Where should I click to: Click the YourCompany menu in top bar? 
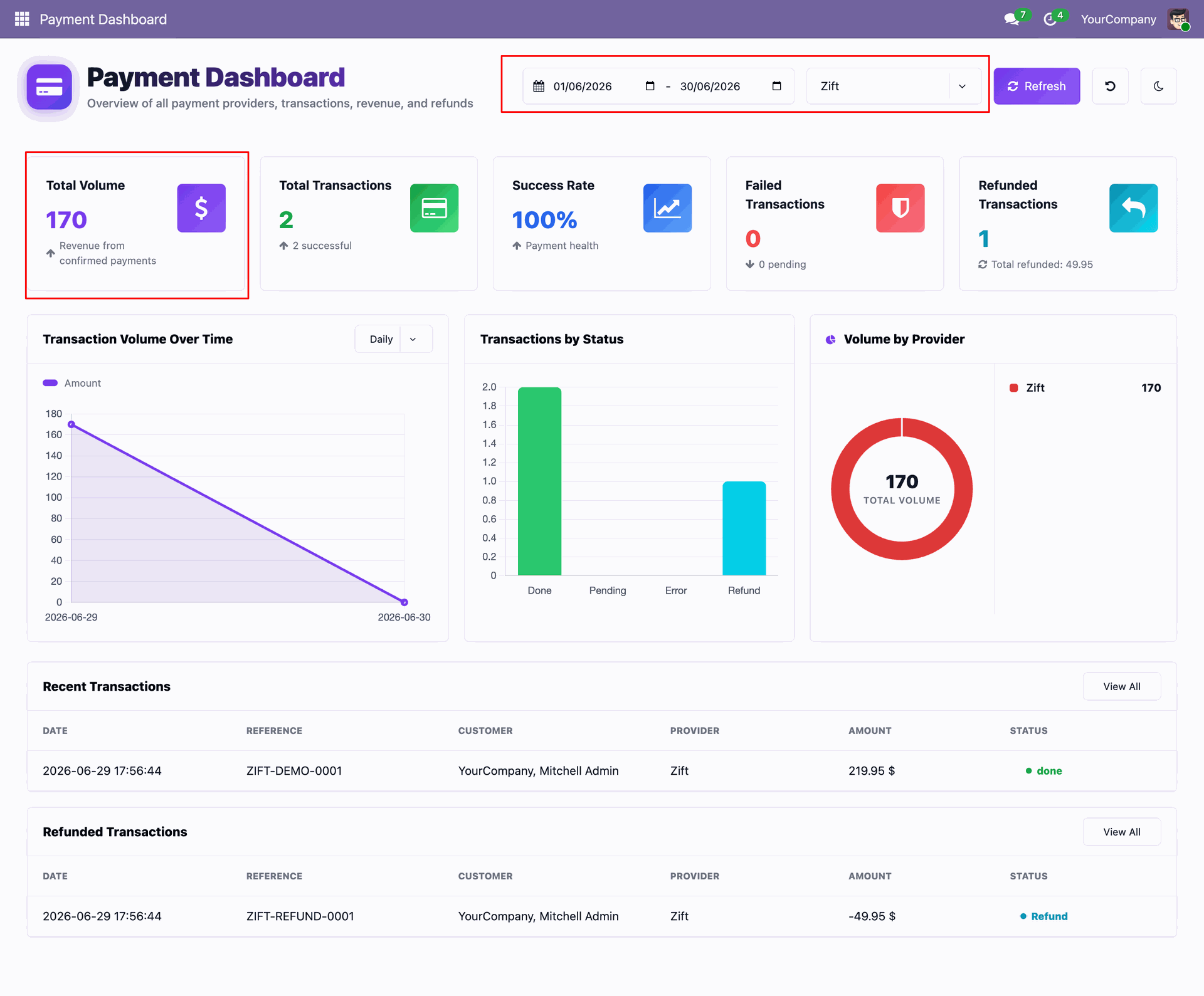(1118, 19)
